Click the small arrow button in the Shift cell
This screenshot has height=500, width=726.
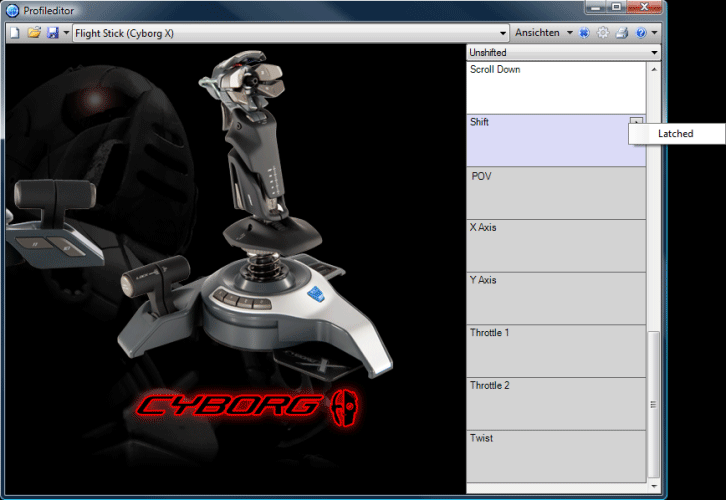(x=637, y=122)
